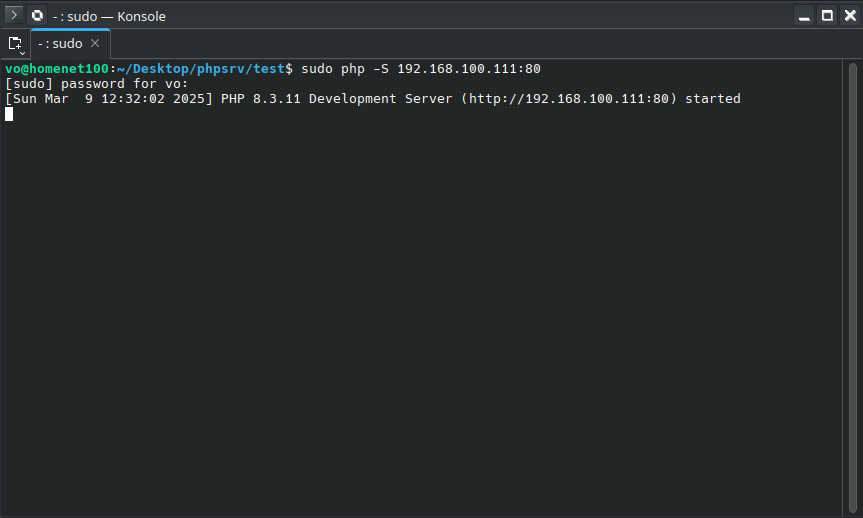863x518 pixels.
Task: Click the 'vo@homenet100' prompt text
Action: point(57,69)
